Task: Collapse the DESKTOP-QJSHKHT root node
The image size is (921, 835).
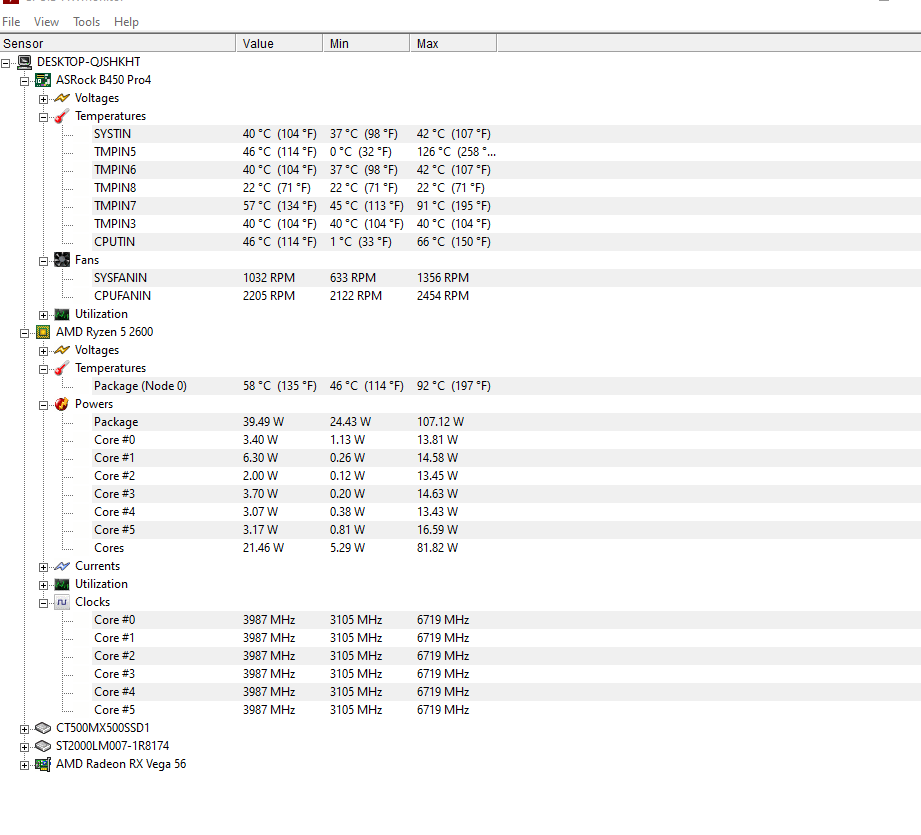Action: coord(6,63)
